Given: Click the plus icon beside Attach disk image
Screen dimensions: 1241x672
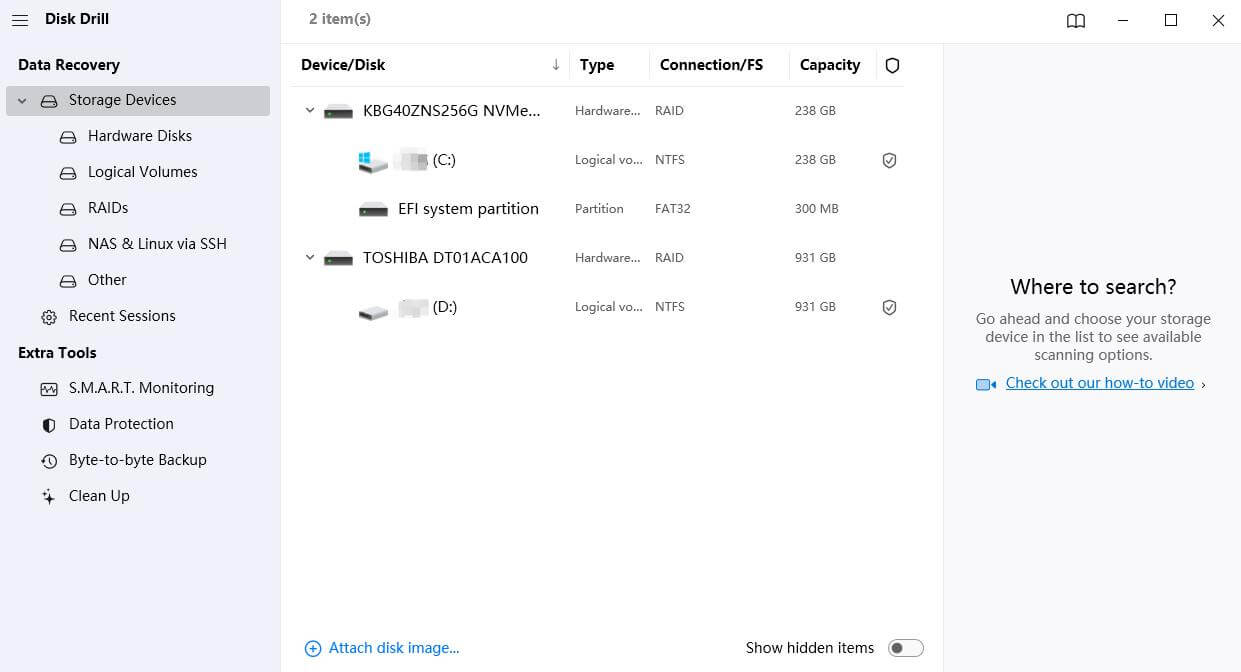Looking at the screenshot, I should [x=313, y=649].
